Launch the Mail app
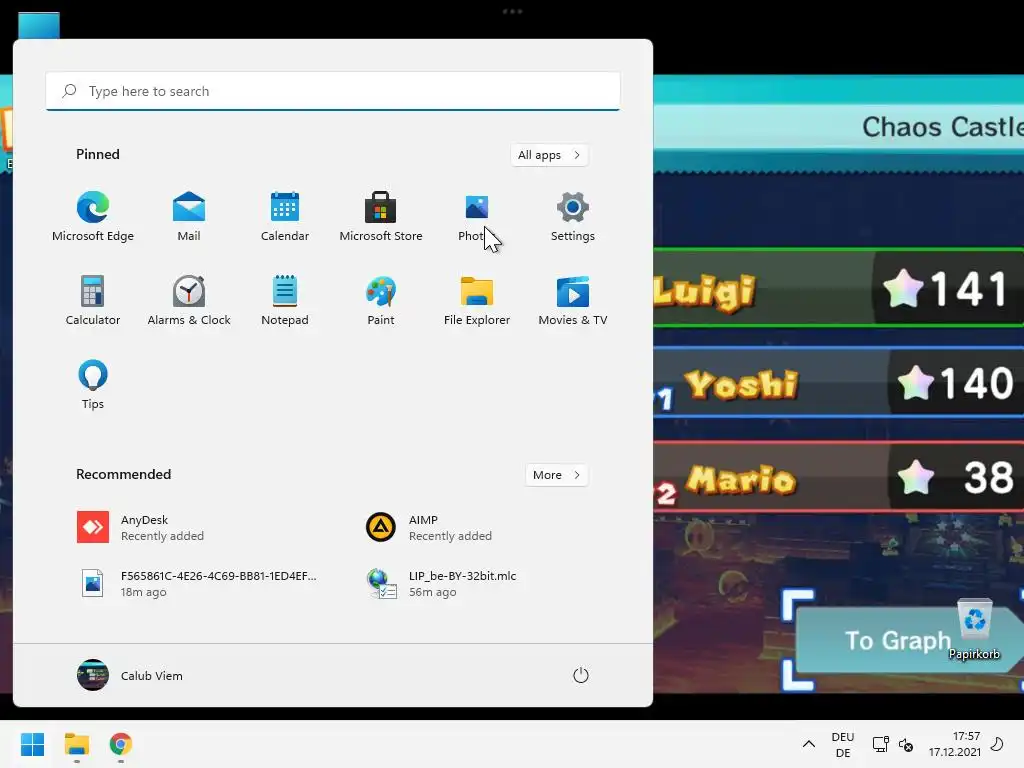This screenshot has height=768, width=1024. point(189,217)
